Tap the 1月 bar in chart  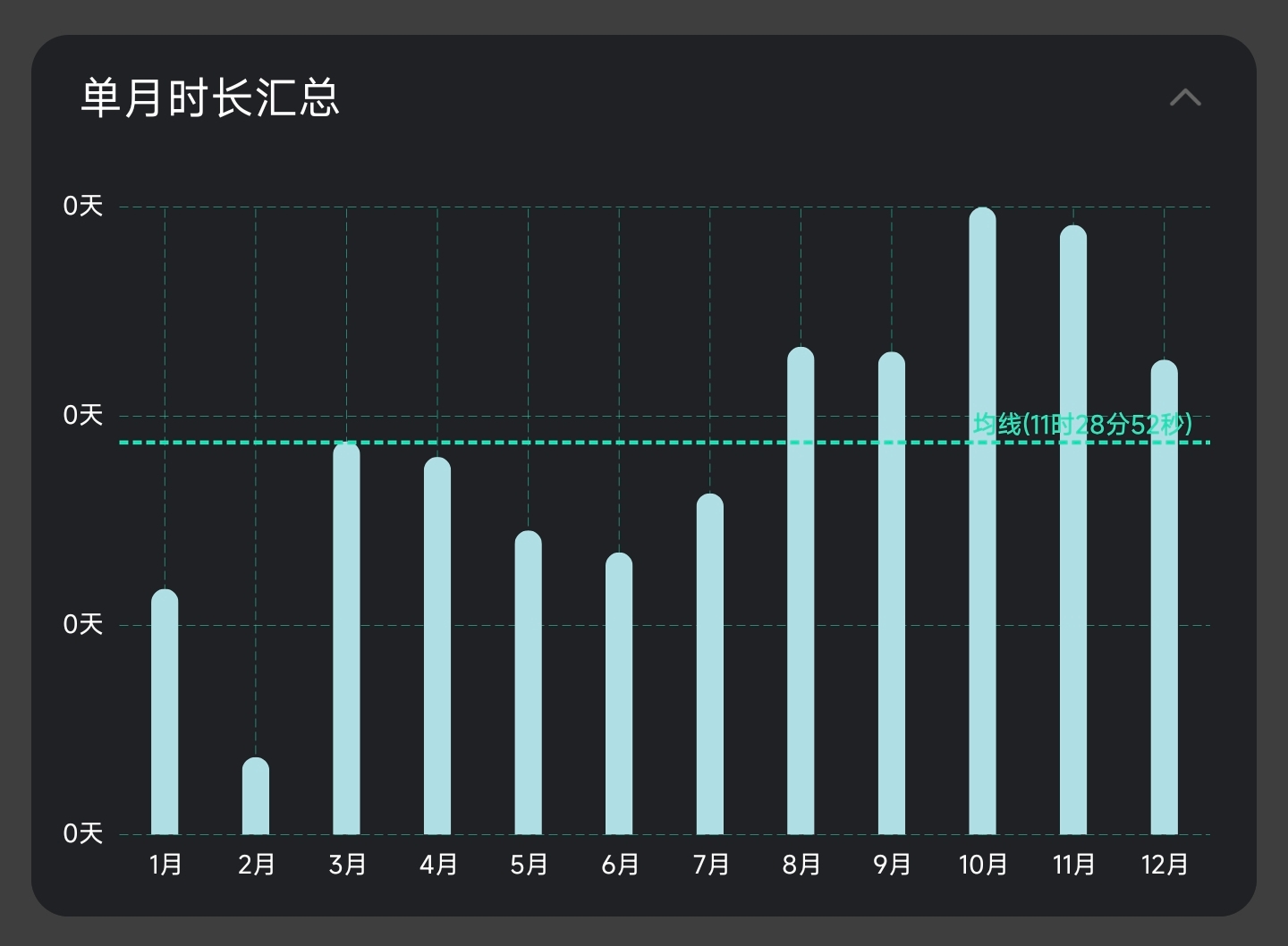165,712
